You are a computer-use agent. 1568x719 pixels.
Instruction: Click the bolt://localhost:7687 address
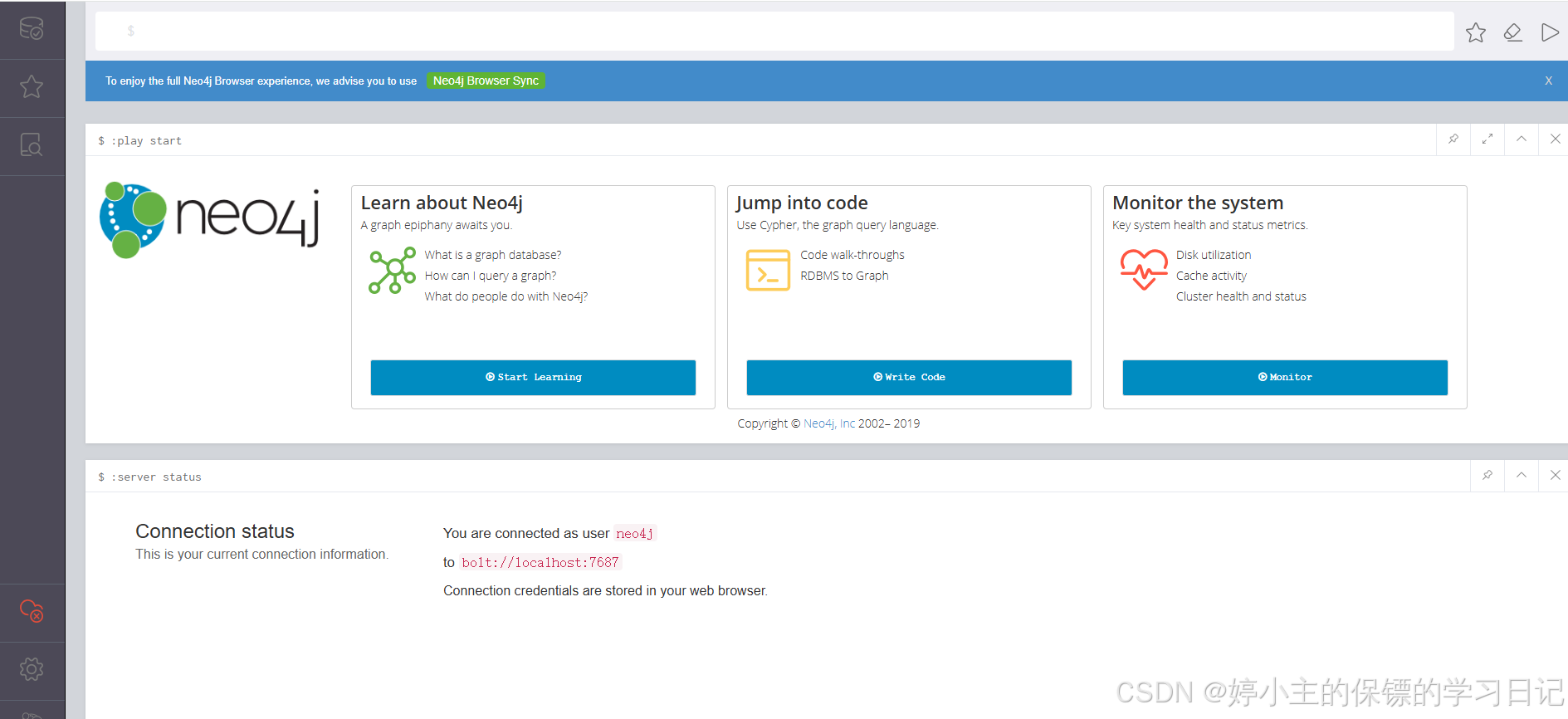click(540, 563)
